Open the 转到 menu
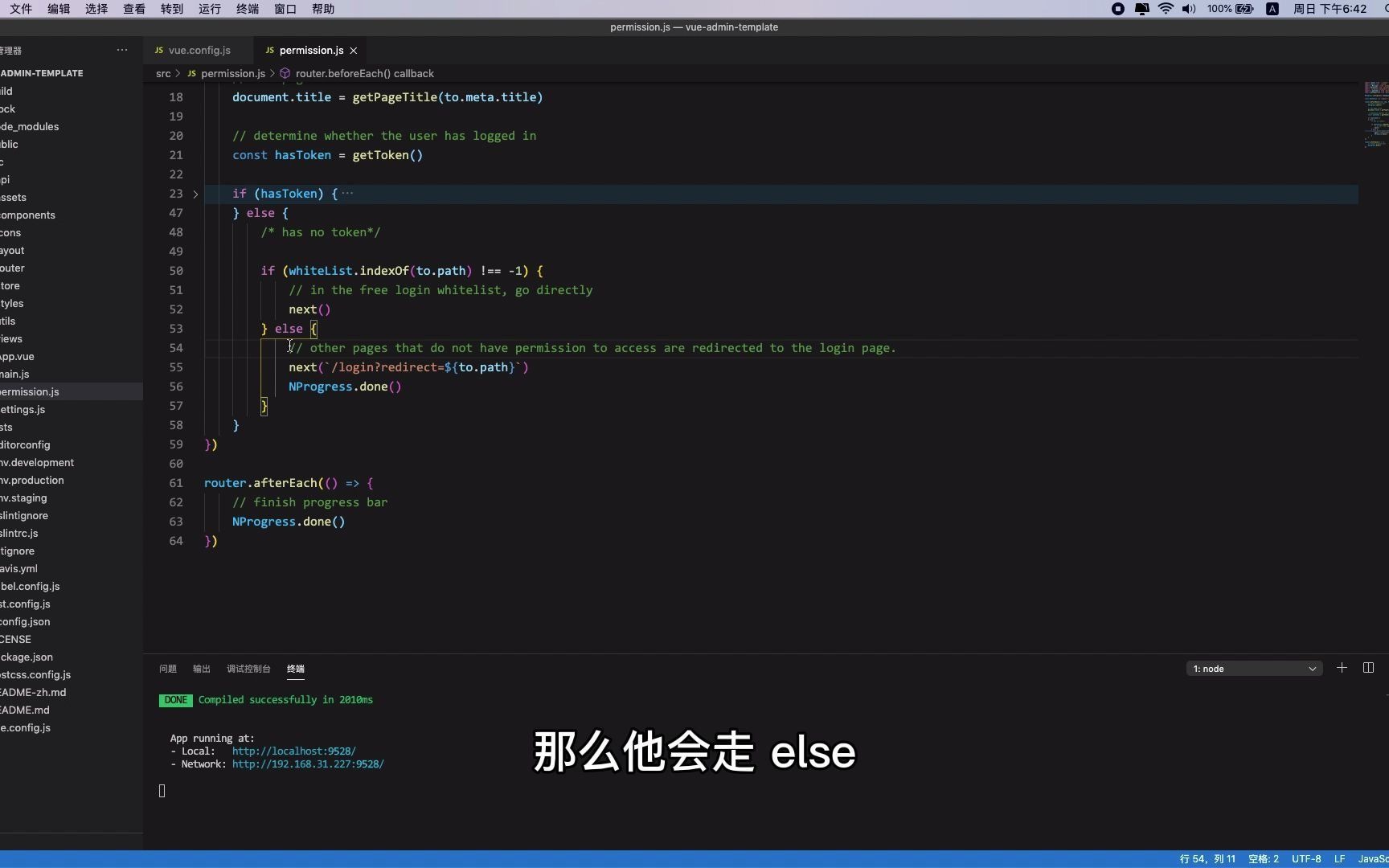The image size is (1389, 868). [x=172, y=9]
